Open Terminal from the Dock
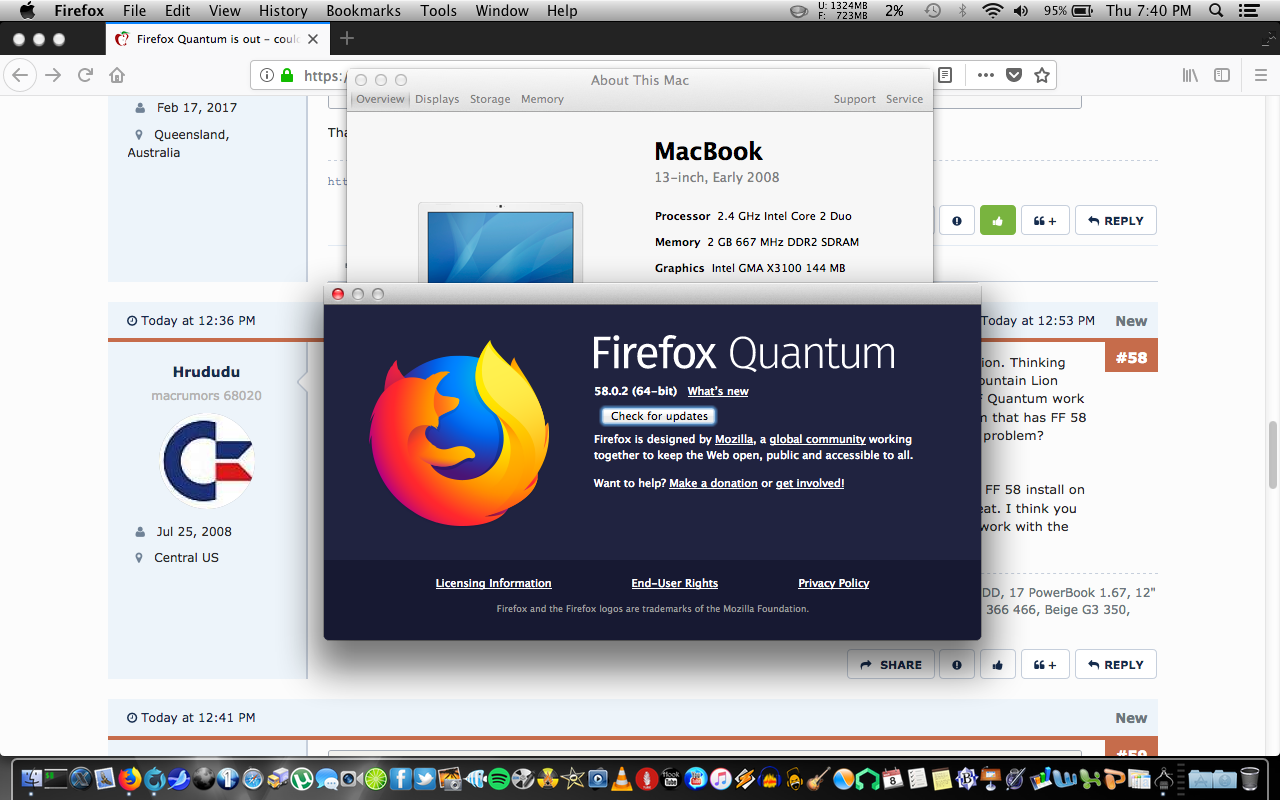Image resolution: width=1280 pixels, height=800 pixels. click(x=55, y=779)
